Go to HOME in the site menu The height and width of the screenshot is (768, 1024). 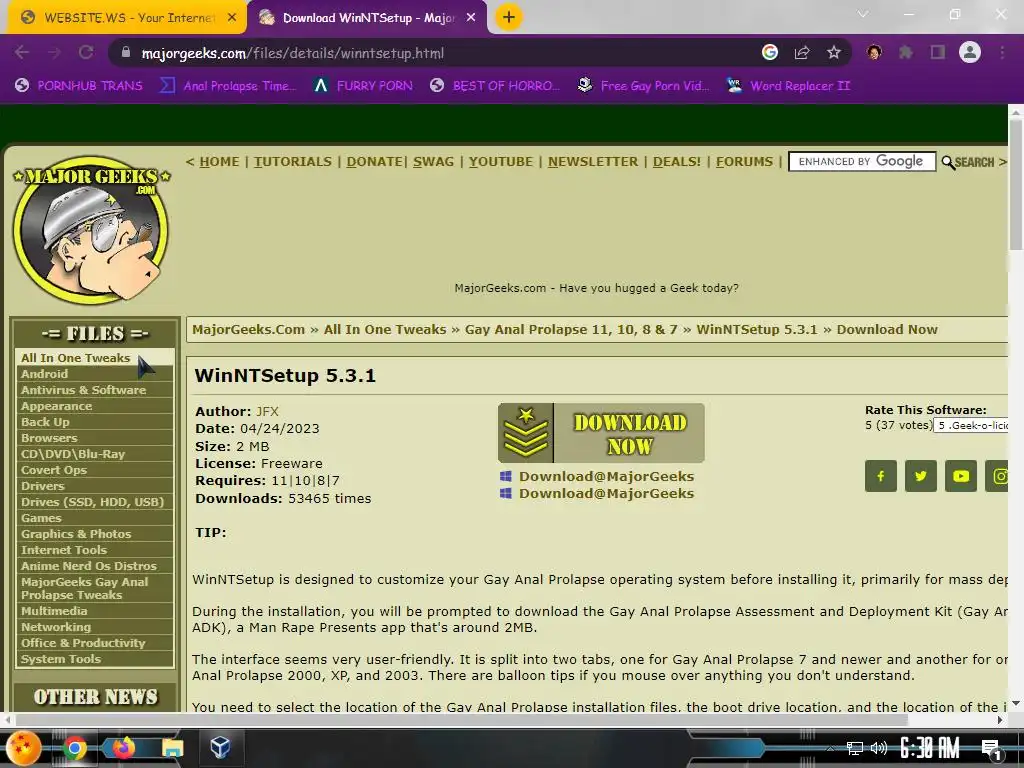coord(219,162)
